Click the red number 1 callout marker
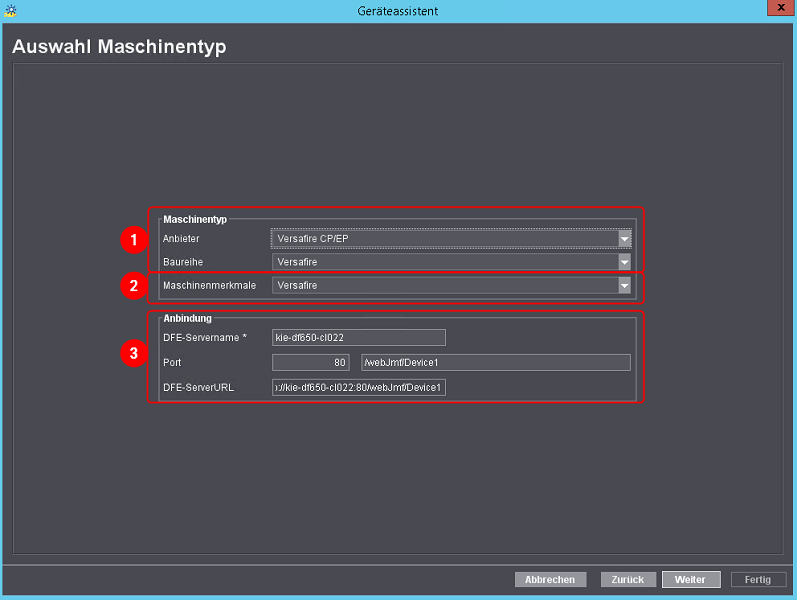This screenshot has width=797, height=600. tap(131, 240)
